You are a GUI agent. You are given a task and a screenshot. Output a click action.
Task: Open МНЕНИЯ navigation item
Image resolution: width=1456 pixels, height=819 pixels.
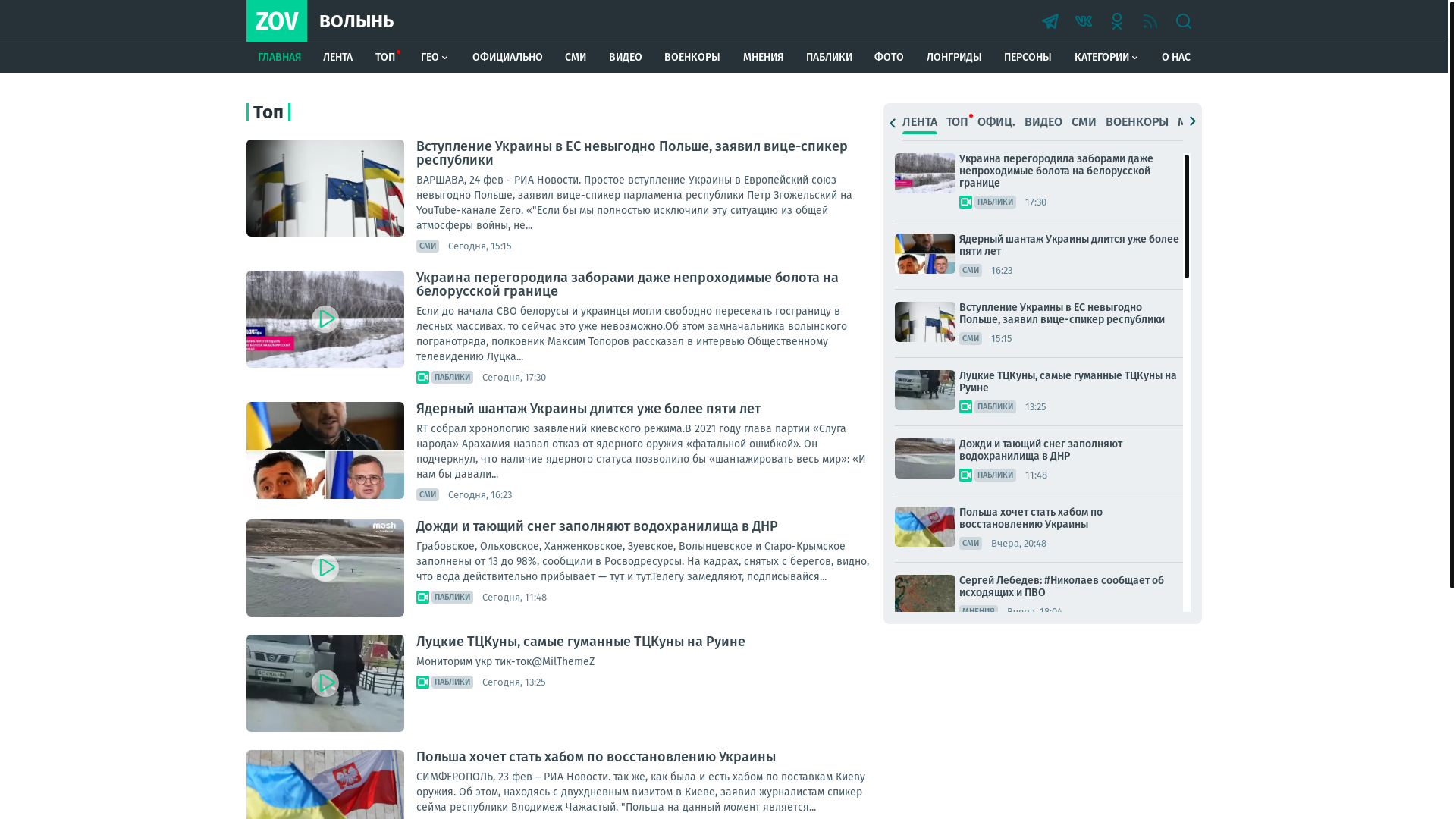click(x=763, y=58)
